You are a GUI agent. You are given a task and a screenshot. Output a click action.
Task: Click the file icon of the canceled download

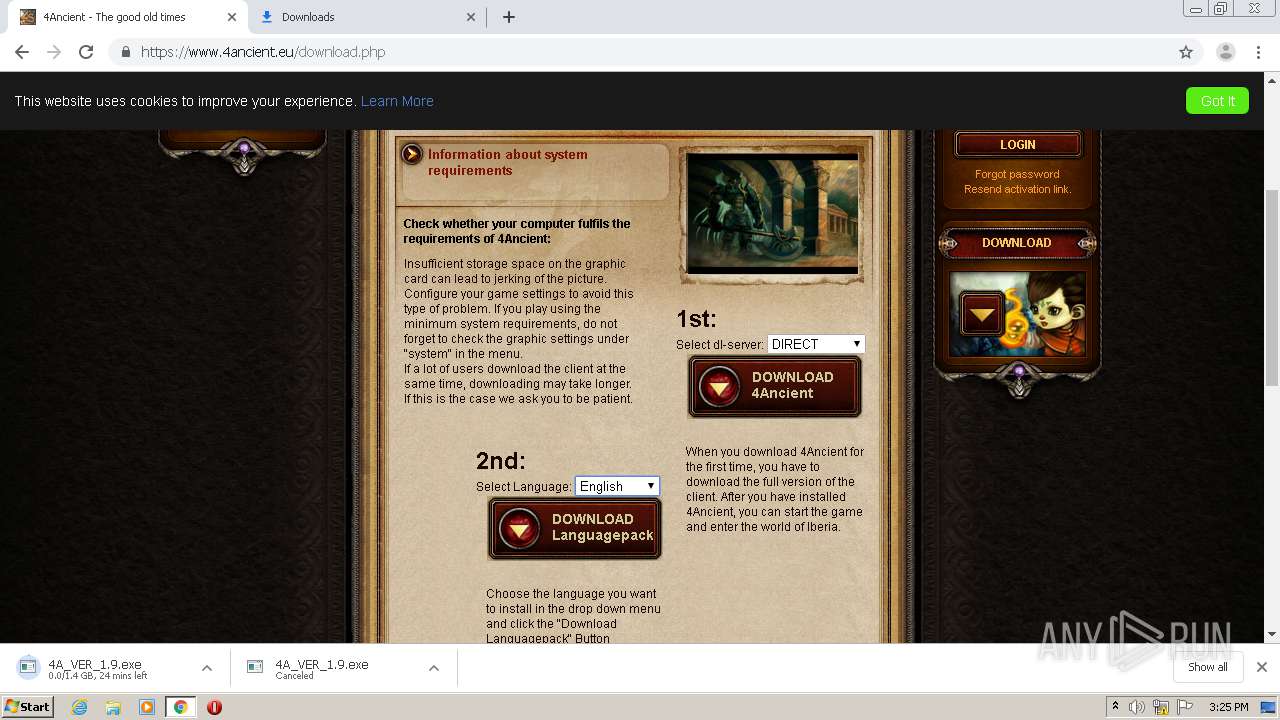tap(255, 667)
